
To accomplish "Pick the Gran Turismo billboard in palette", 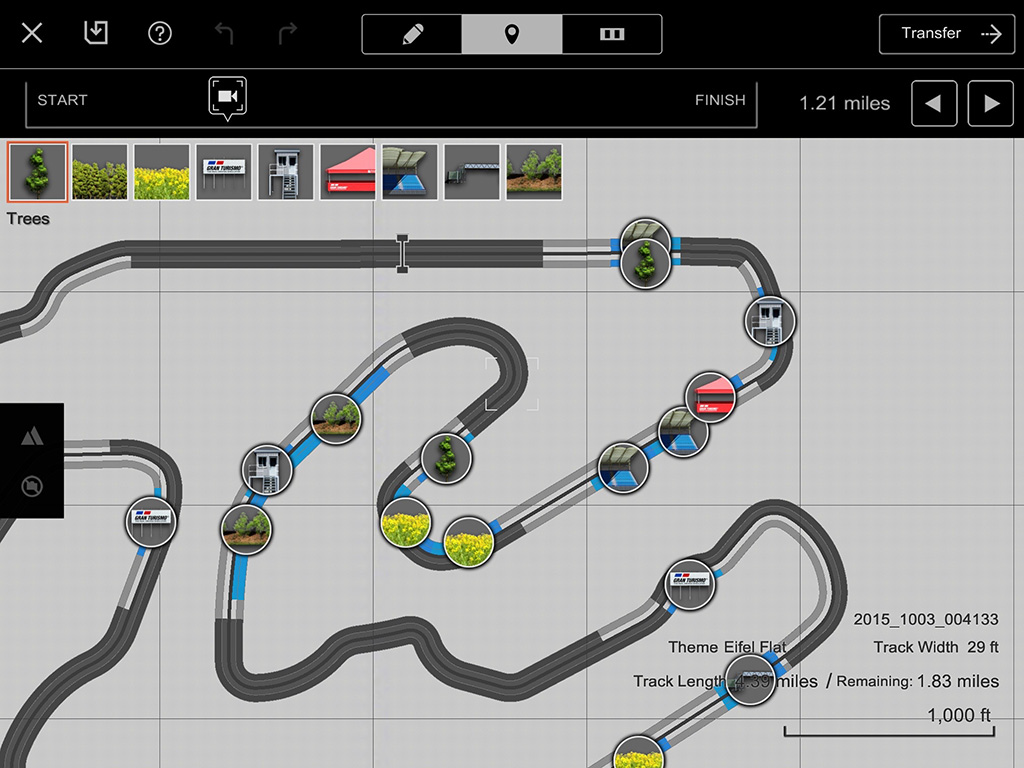I will coord(224,172).
